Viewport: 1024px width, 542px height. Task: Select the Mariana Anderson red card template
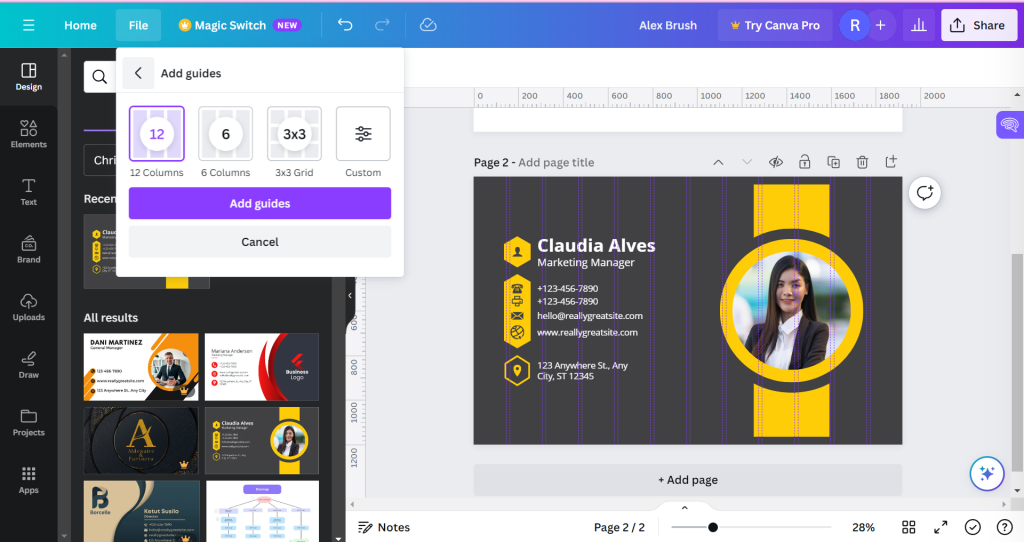[262, 367]
